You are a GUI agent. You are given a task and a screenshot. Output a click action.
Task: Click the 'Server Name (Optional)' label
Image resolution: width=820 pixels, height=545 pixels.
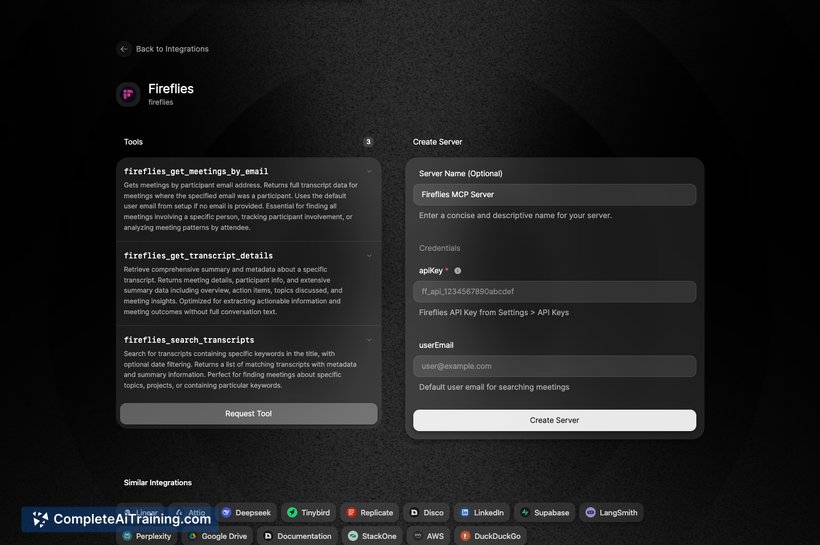click(x=461, y=174)
